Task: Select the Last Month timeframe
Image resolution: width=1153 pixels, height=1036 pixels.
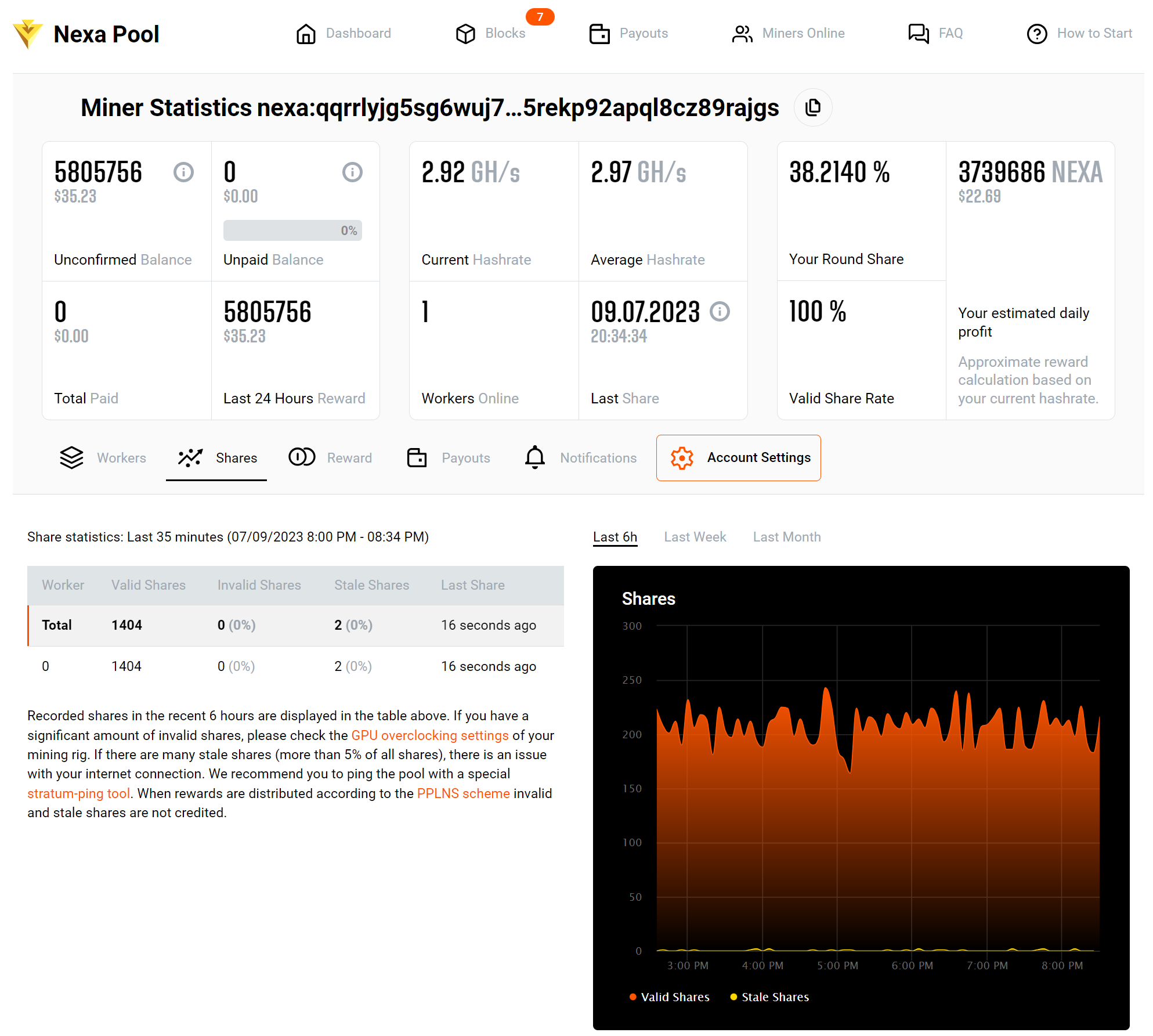Action: tap(787, 537)
